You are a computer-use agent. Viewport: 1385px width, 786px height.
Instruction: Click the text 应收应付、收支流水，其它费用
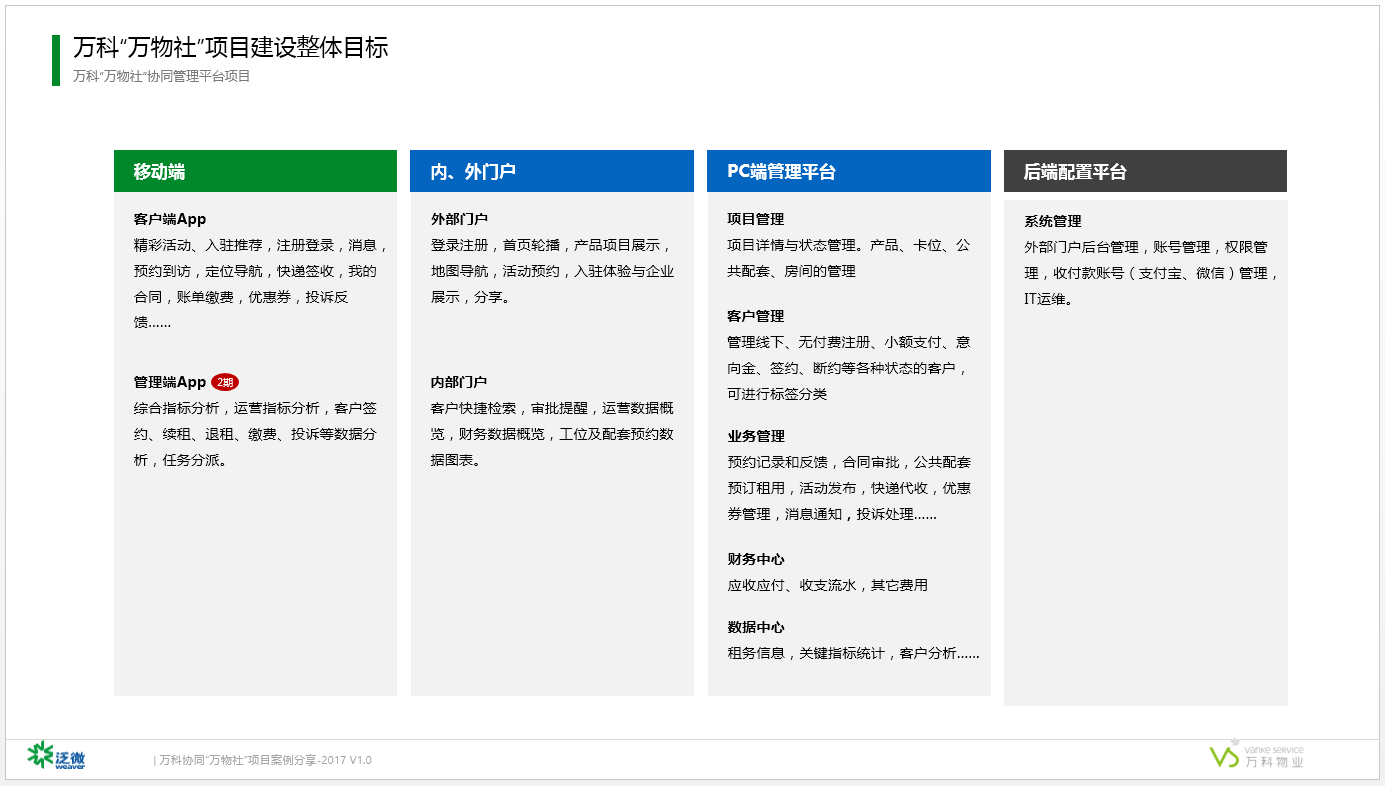(828, 585)
